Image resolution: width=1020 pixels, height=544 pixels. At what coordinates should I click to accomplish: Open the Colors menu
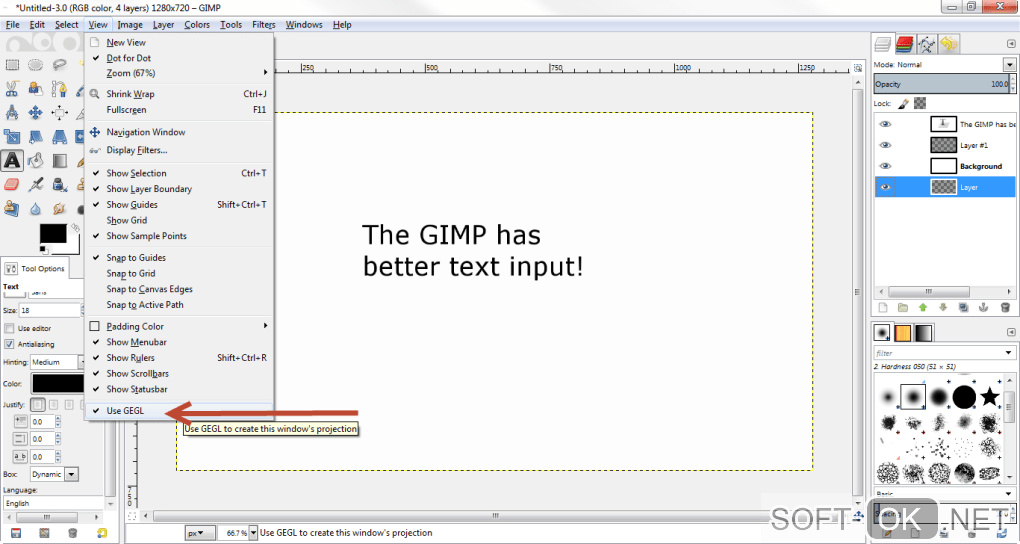click(196, 25)
